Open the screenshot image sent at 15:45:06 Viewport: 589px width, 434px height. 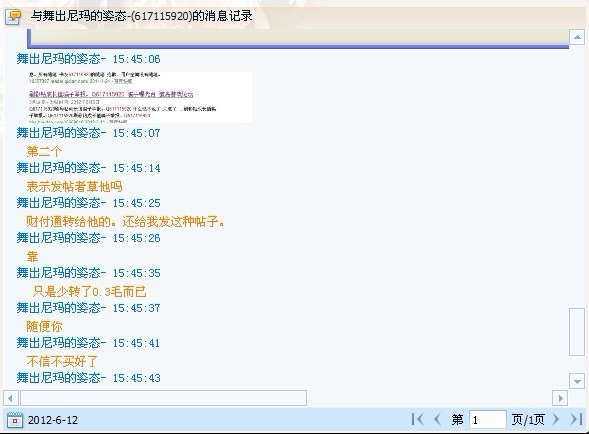pyautogui.click(x=139, y=97)
